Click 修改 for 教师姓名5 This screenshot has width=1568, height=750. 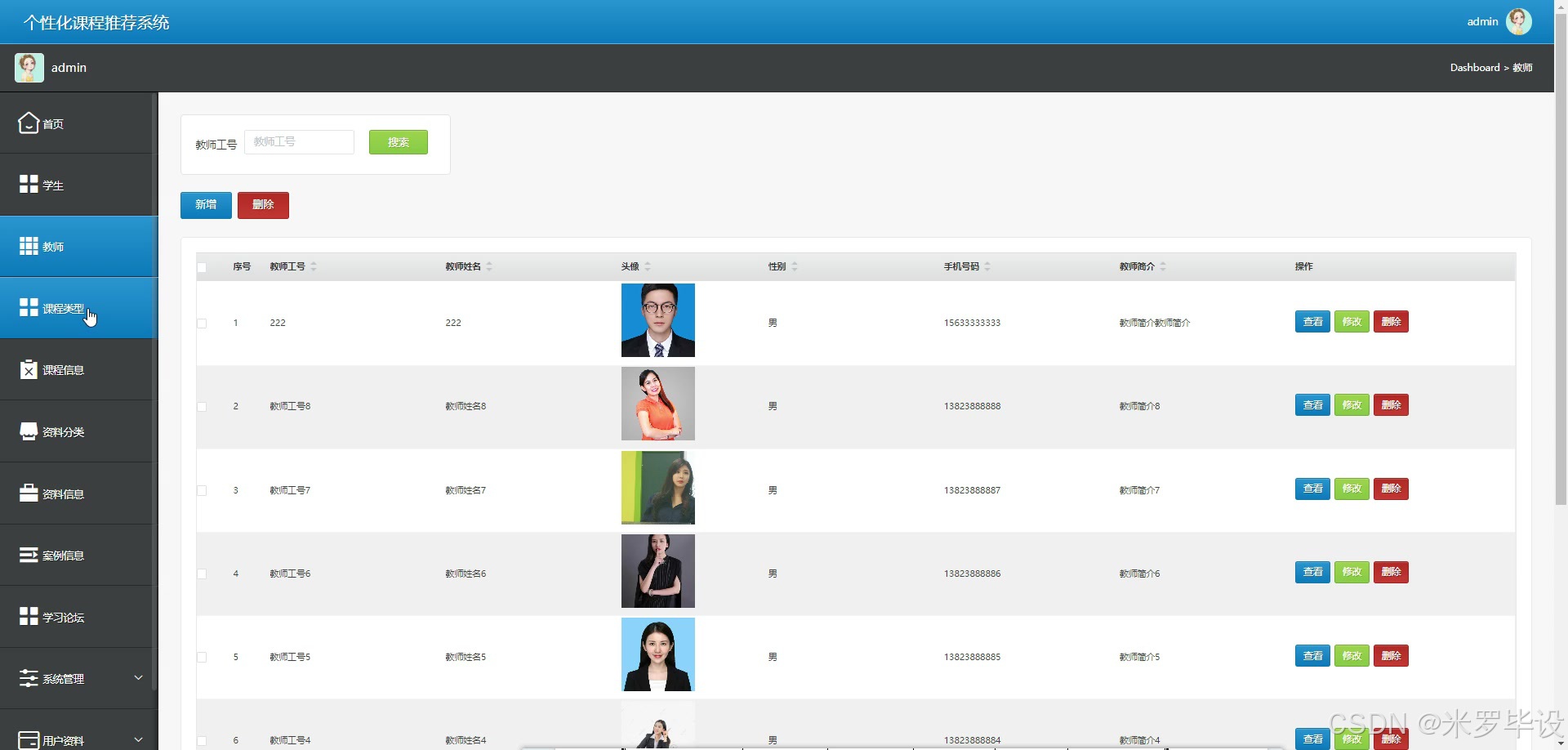(1352, 656)
